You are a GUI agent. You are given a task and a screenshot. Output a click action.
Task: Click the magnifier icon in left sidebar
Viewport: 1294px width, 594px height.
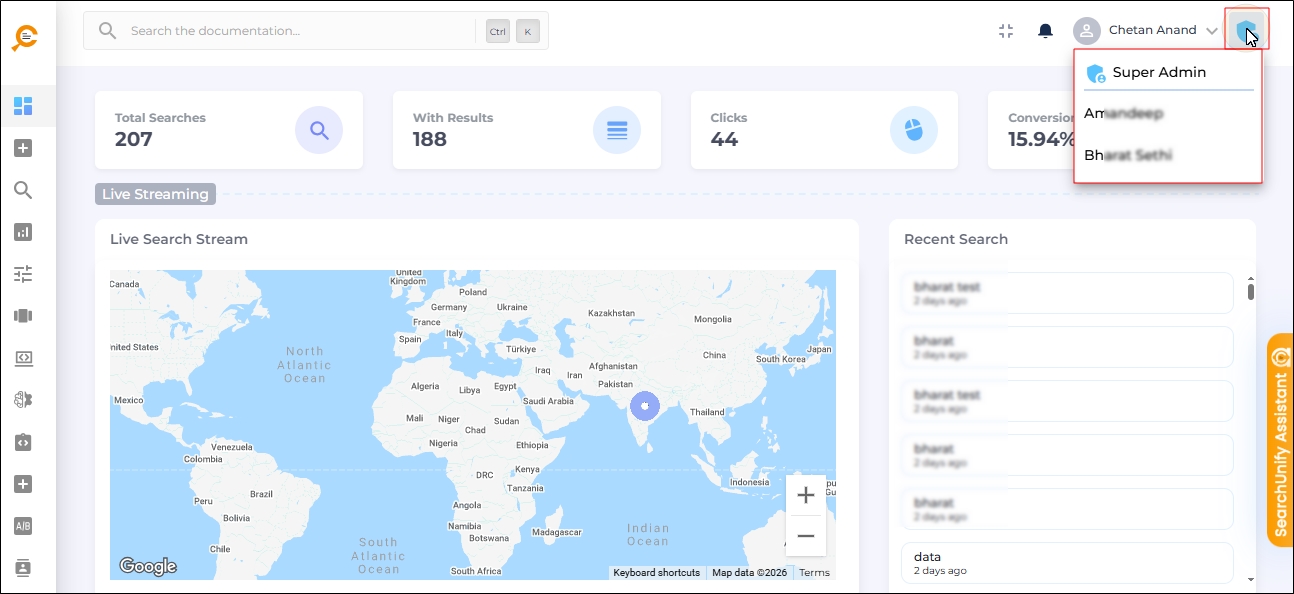coord(24,190)
